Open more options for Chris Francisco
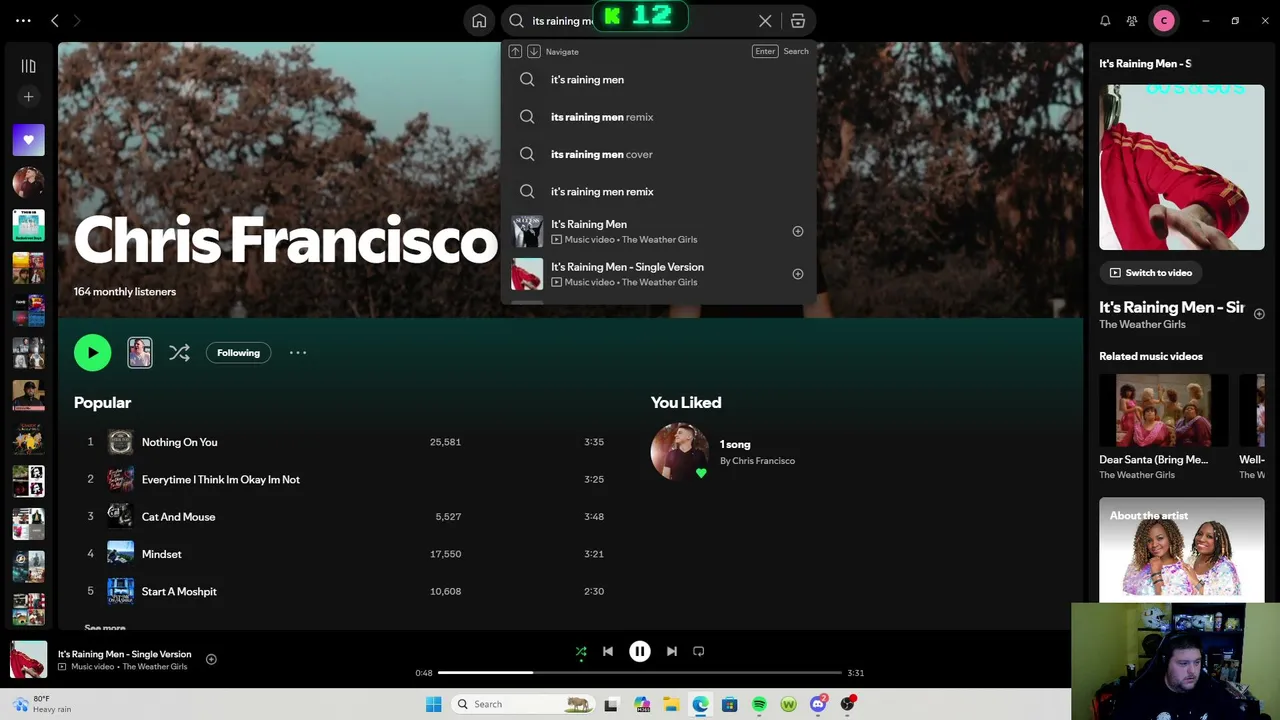 (298, 352)
